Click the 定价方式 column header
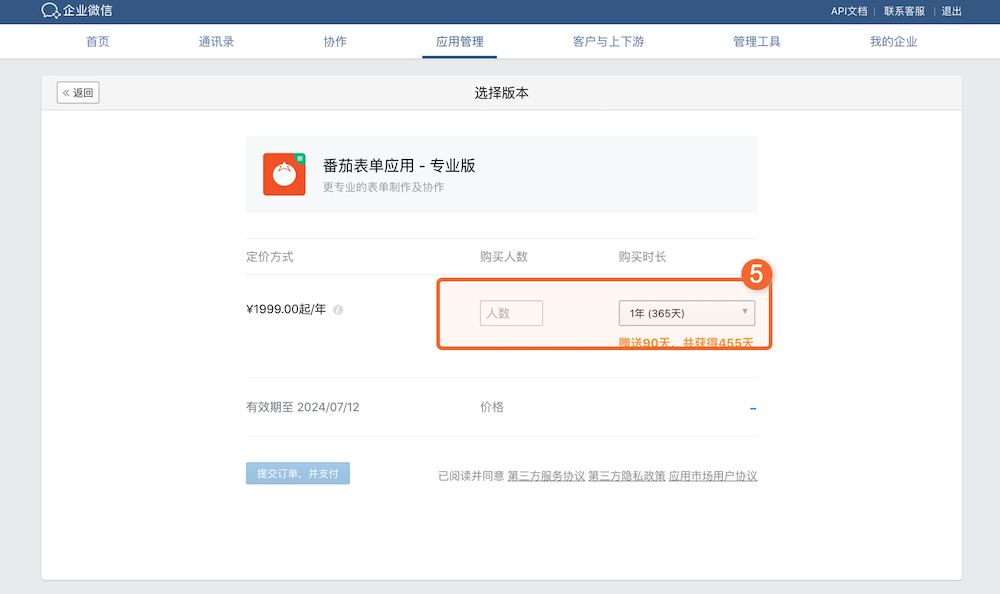1000x594 pixels. click(x=270, y=256)
